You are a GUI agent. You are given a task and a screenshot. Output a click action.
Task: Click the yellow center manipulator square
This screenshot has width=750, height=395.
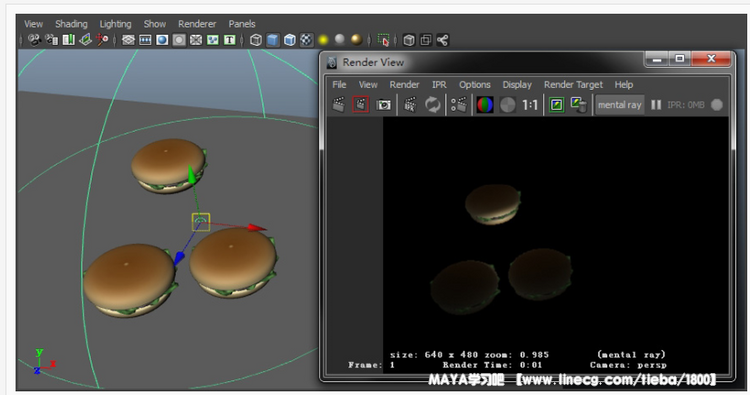click(201, 222)
